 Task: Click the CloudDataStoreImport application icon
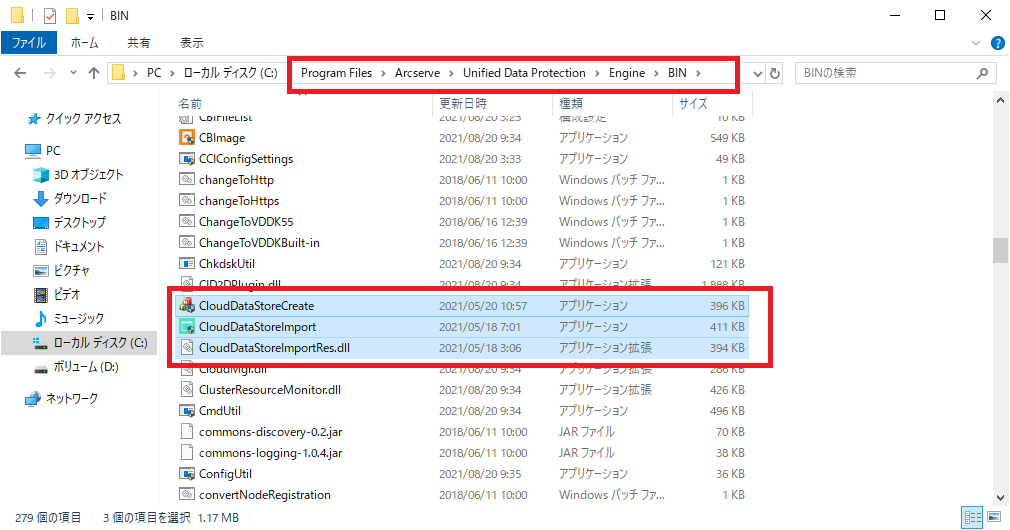(x=187, y=327)
